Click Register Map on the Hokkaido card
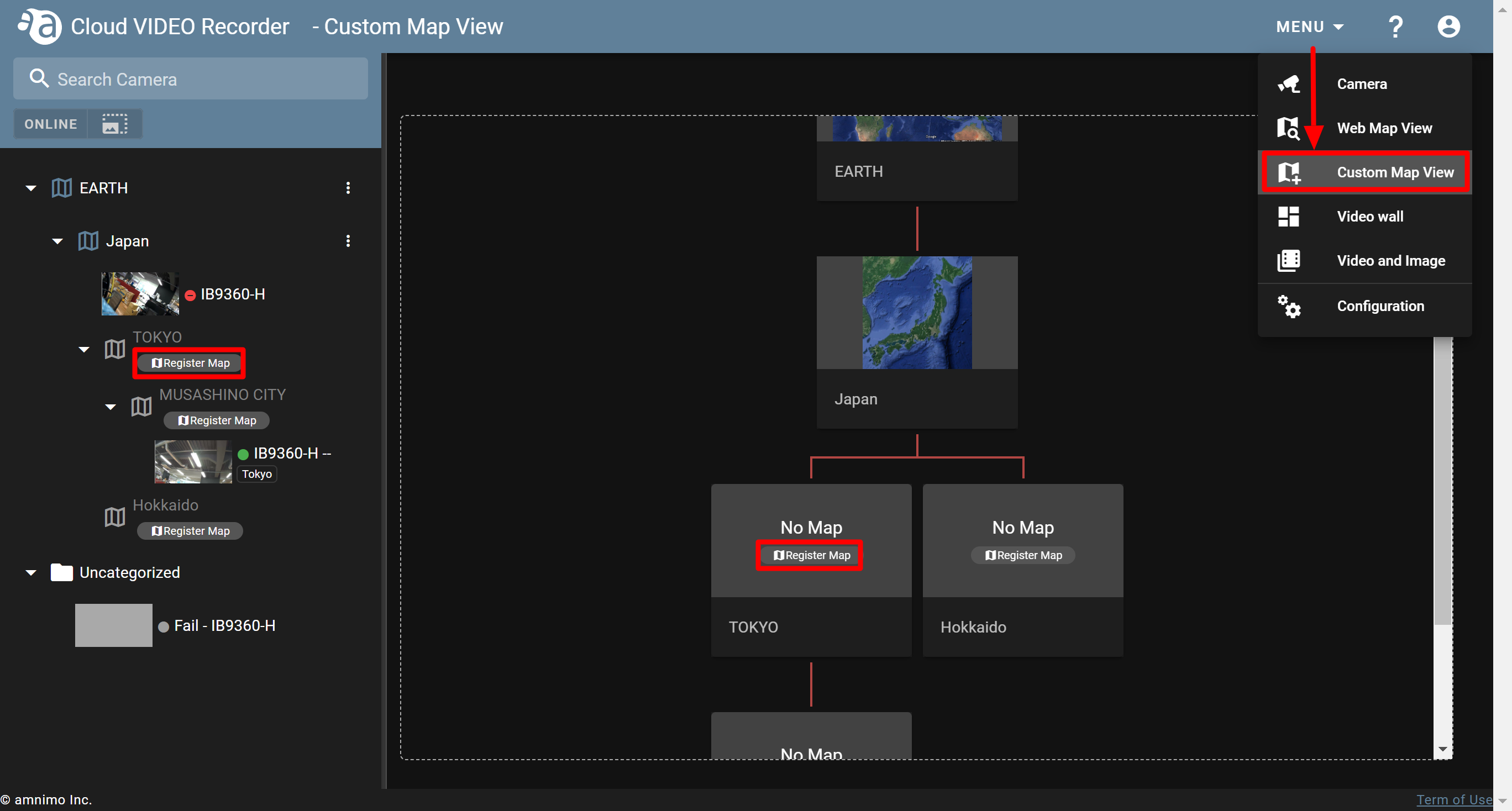 coord(1022,555)
